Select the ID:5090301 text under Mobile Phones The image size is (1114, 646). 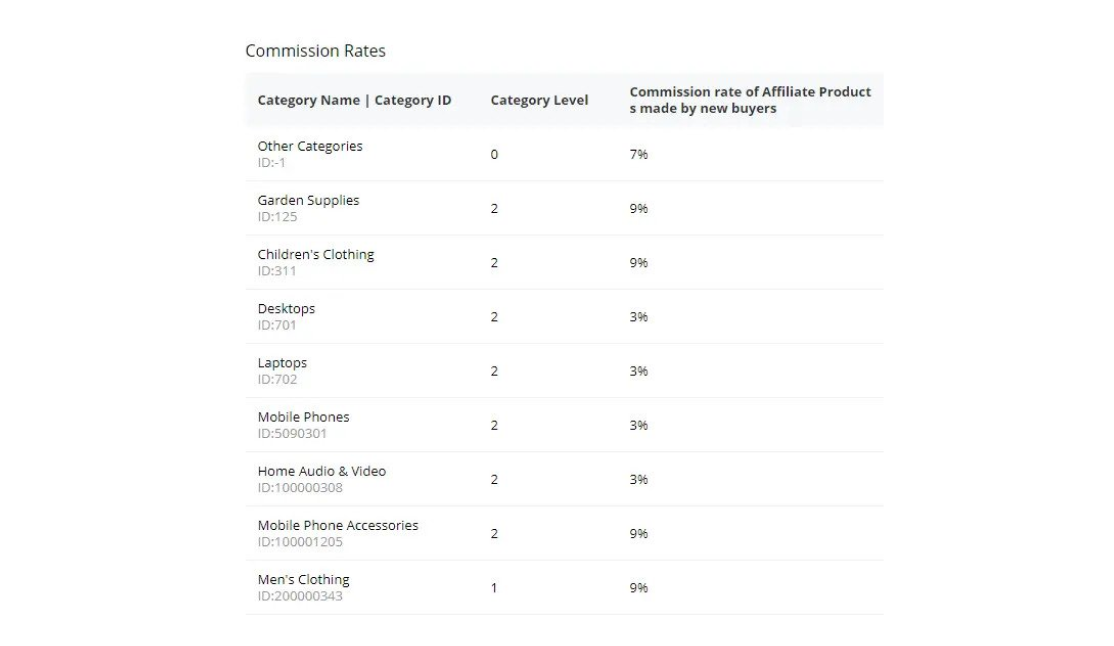click(292, 433)
